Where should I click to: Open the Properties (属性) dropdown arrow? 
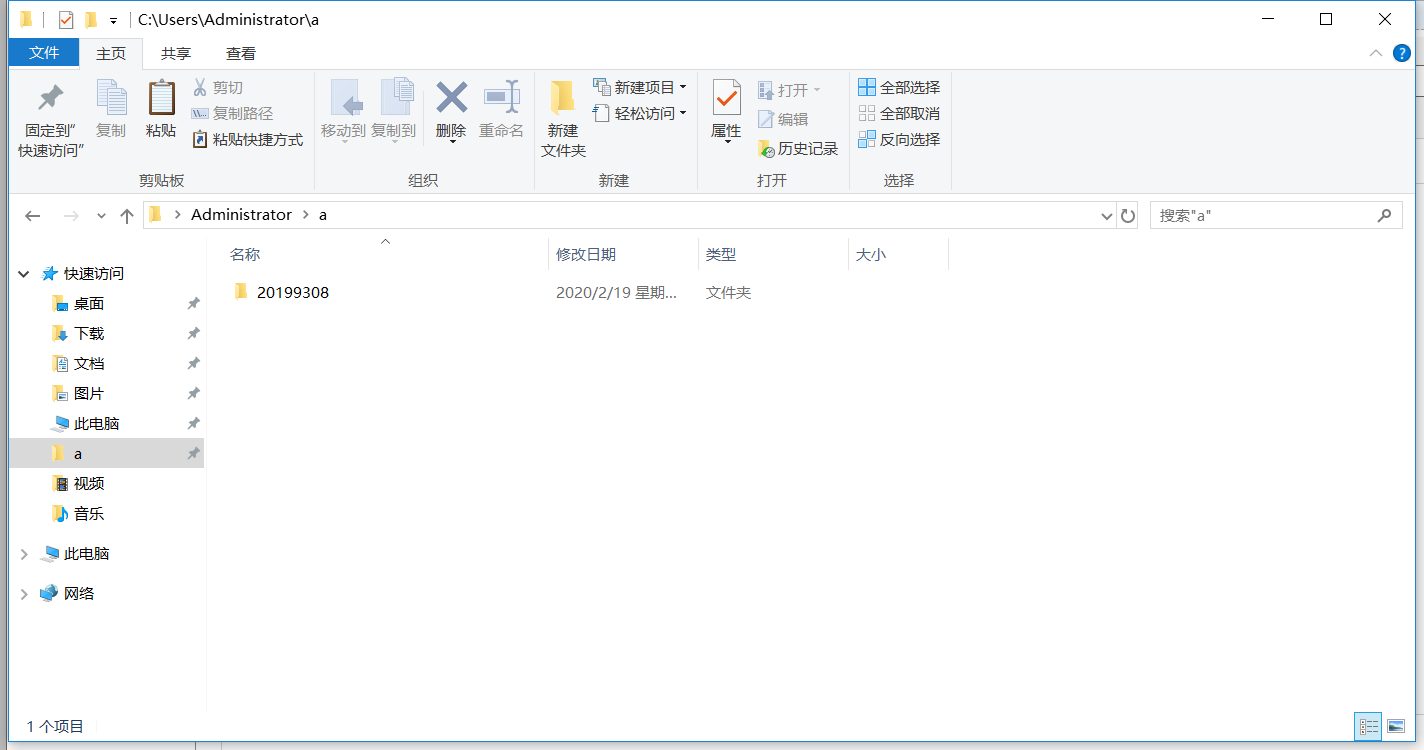point(727,142)
